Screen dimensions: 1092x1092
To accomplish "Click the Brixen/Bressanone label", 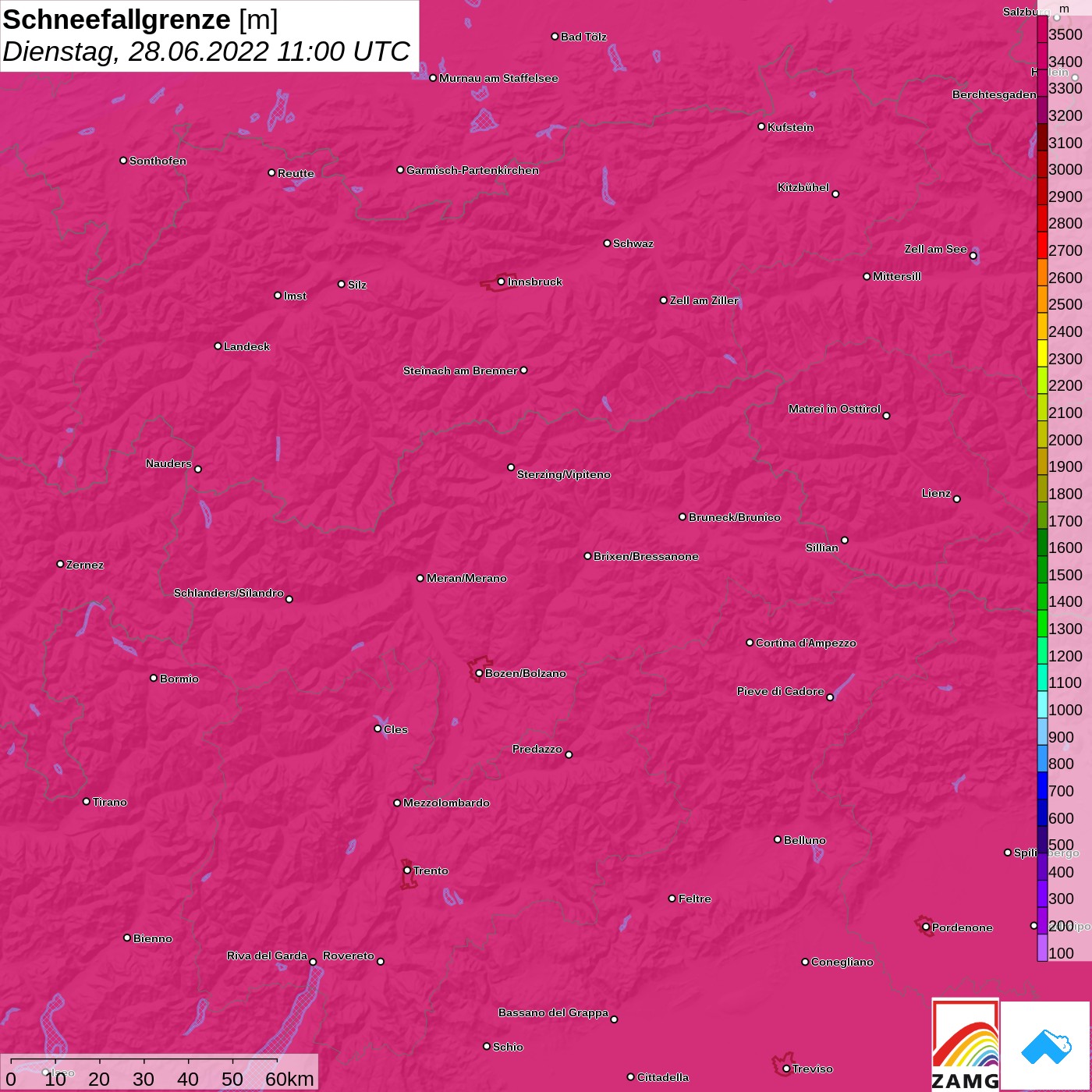I will tap(646, 556).
